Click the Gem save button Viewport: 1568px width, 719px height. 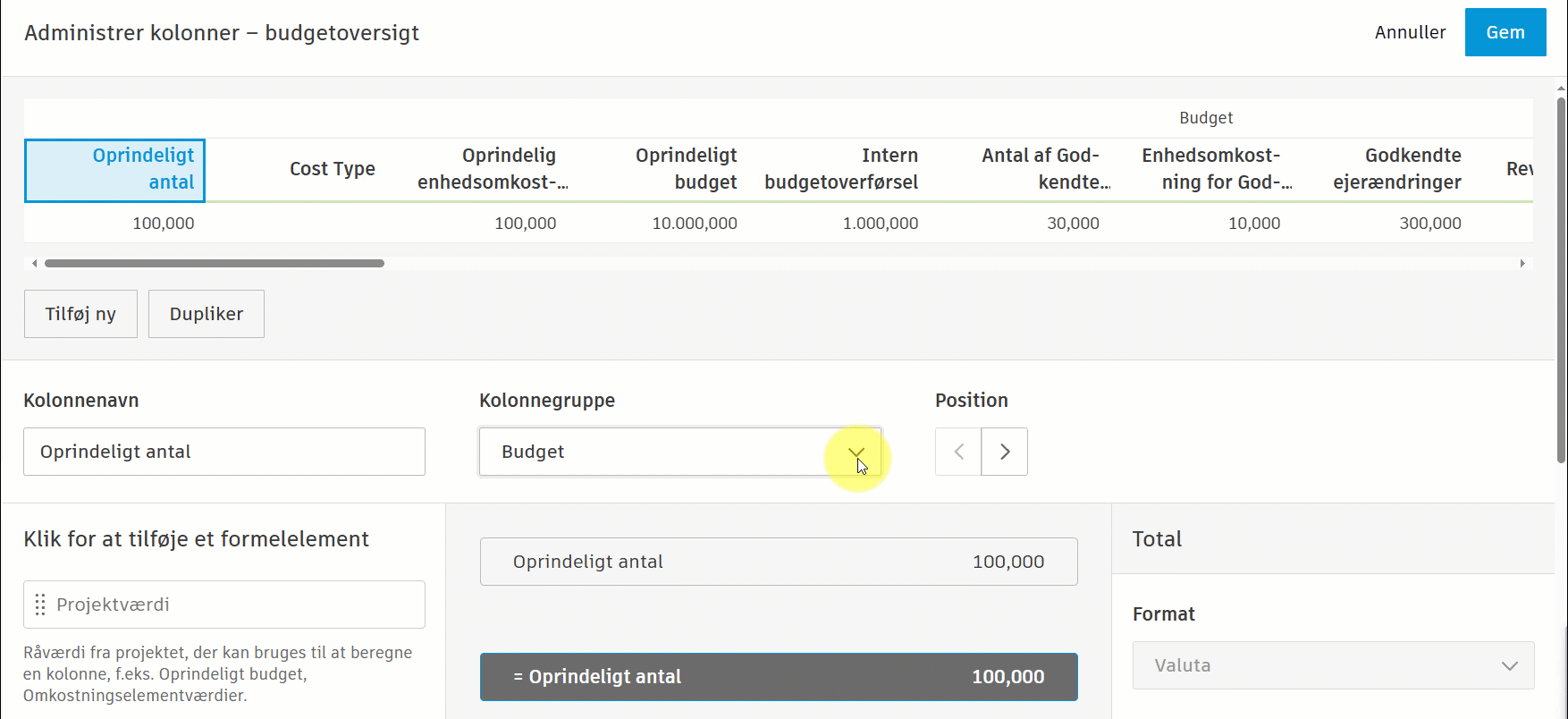tap(1505, 32)
